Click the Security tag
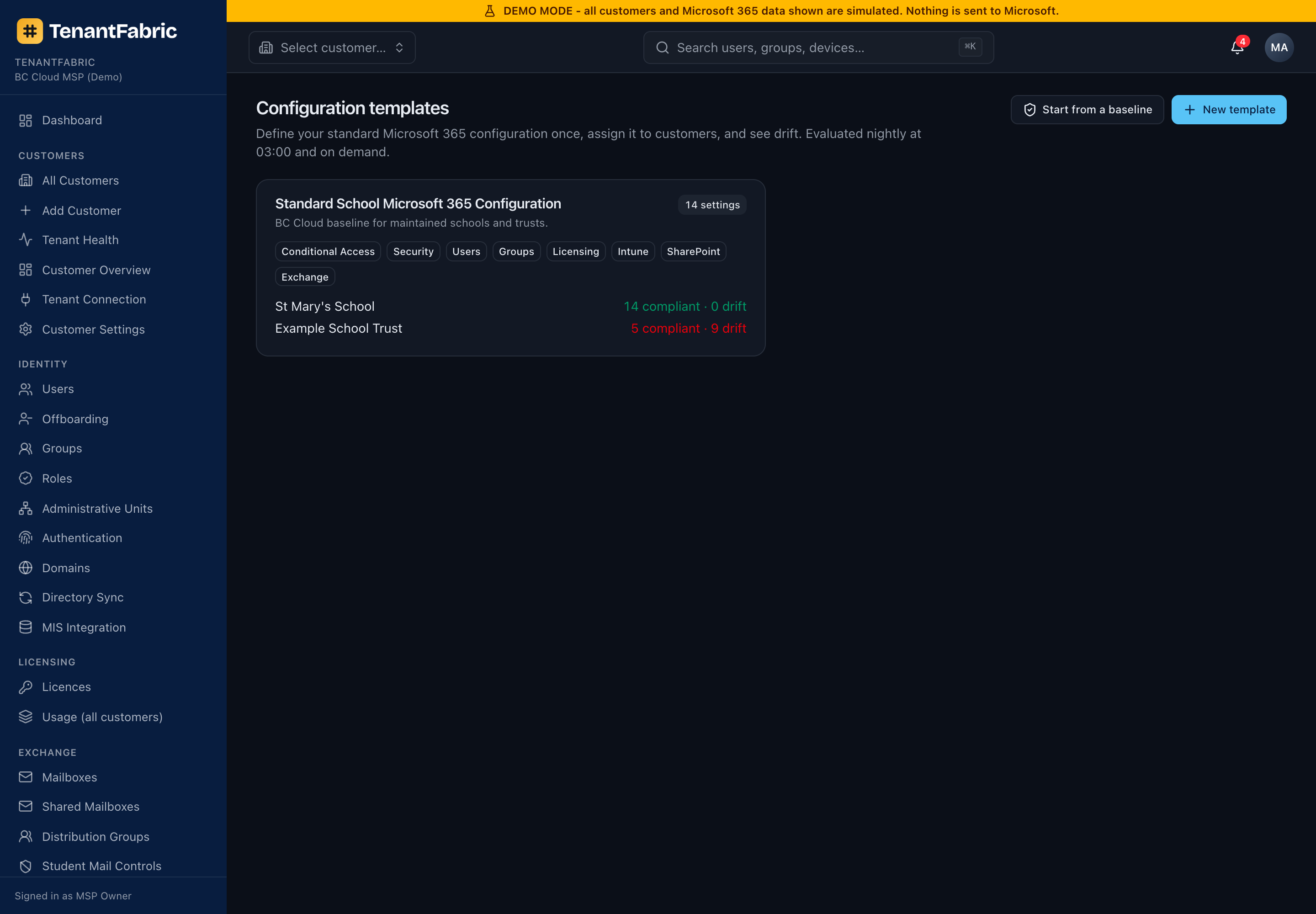Screen dimensions: 1316x914 point(413,251)
